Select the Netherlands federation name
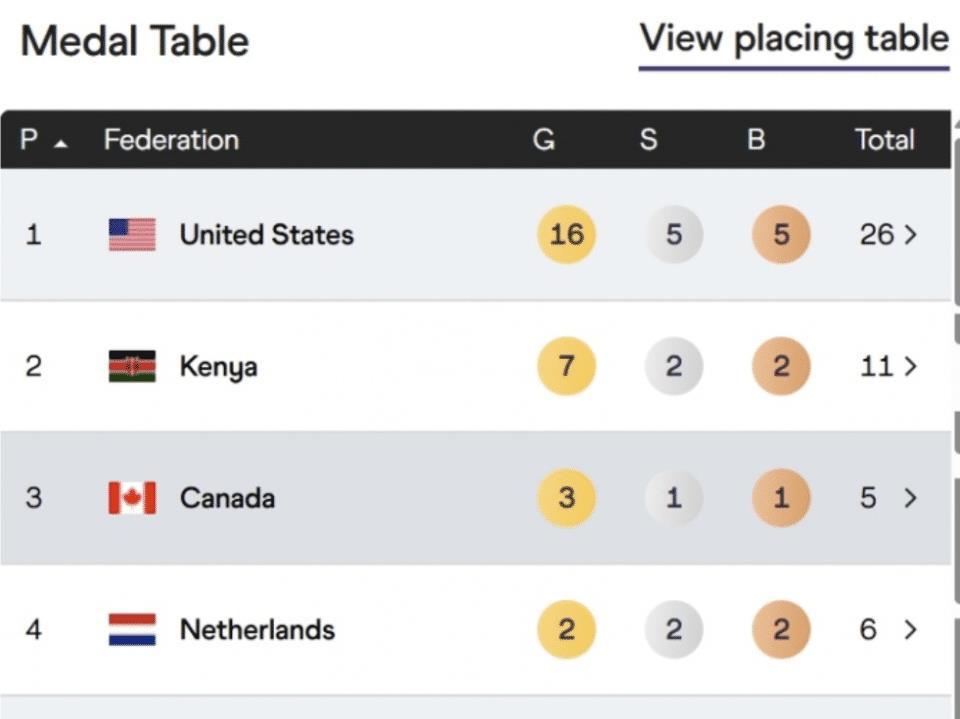Image resolution: width=960 pixels, height=719 pixels. click(x=257, y=630)
